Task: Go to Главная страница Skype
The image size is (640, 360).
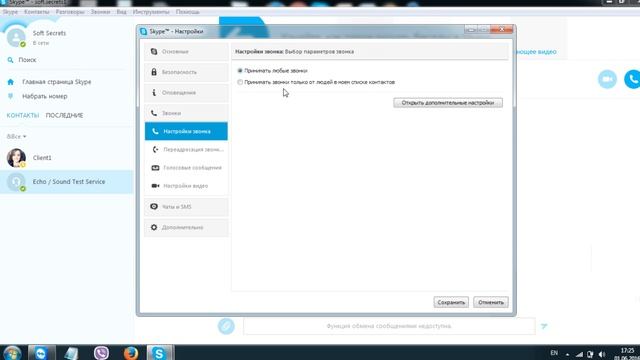Action: (x=57, y=82)
